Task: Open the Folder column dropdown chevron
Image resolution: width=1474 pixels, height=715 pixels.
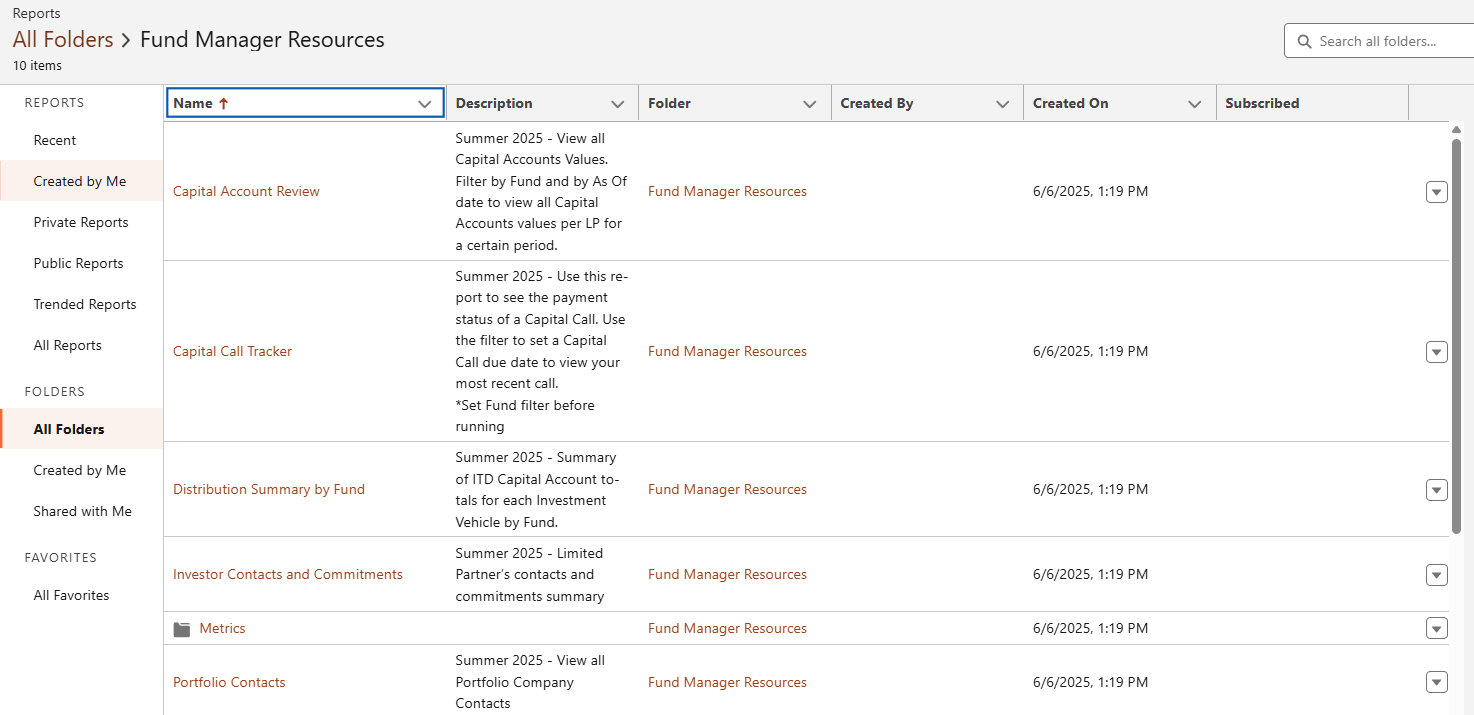Action: click(810, 104)
